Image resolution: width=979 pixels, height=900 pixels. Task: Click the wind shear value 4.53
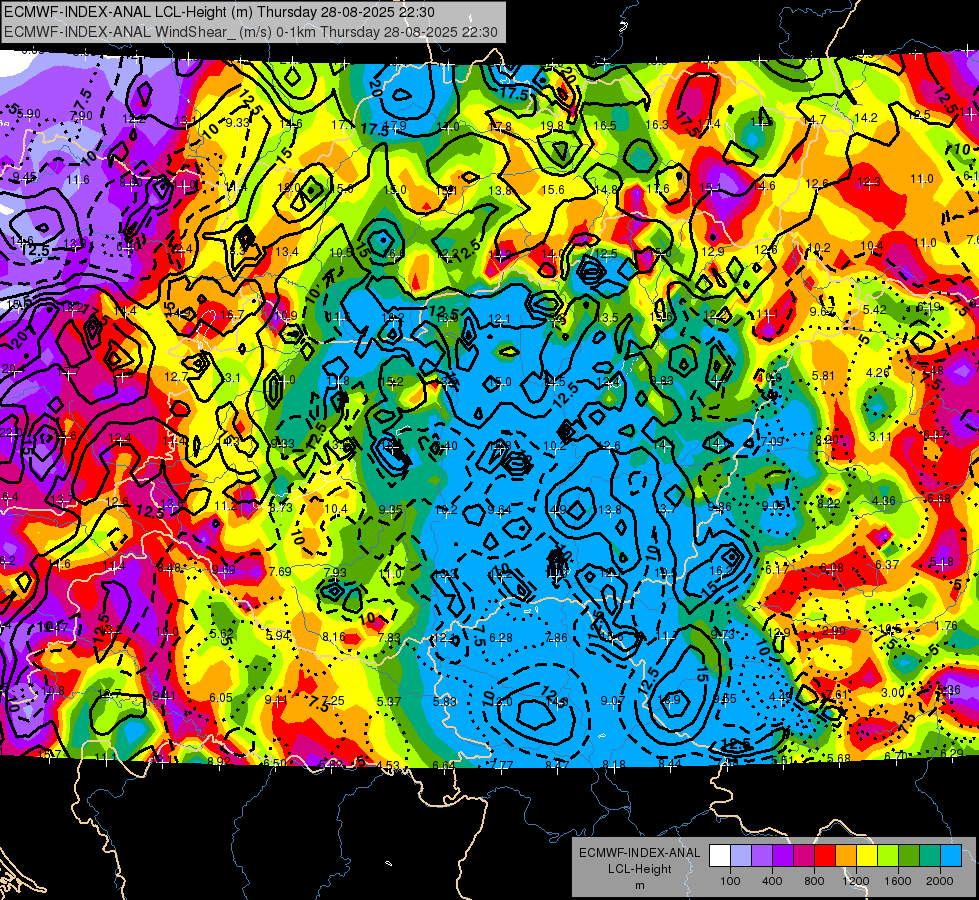[x=388, y=765]
